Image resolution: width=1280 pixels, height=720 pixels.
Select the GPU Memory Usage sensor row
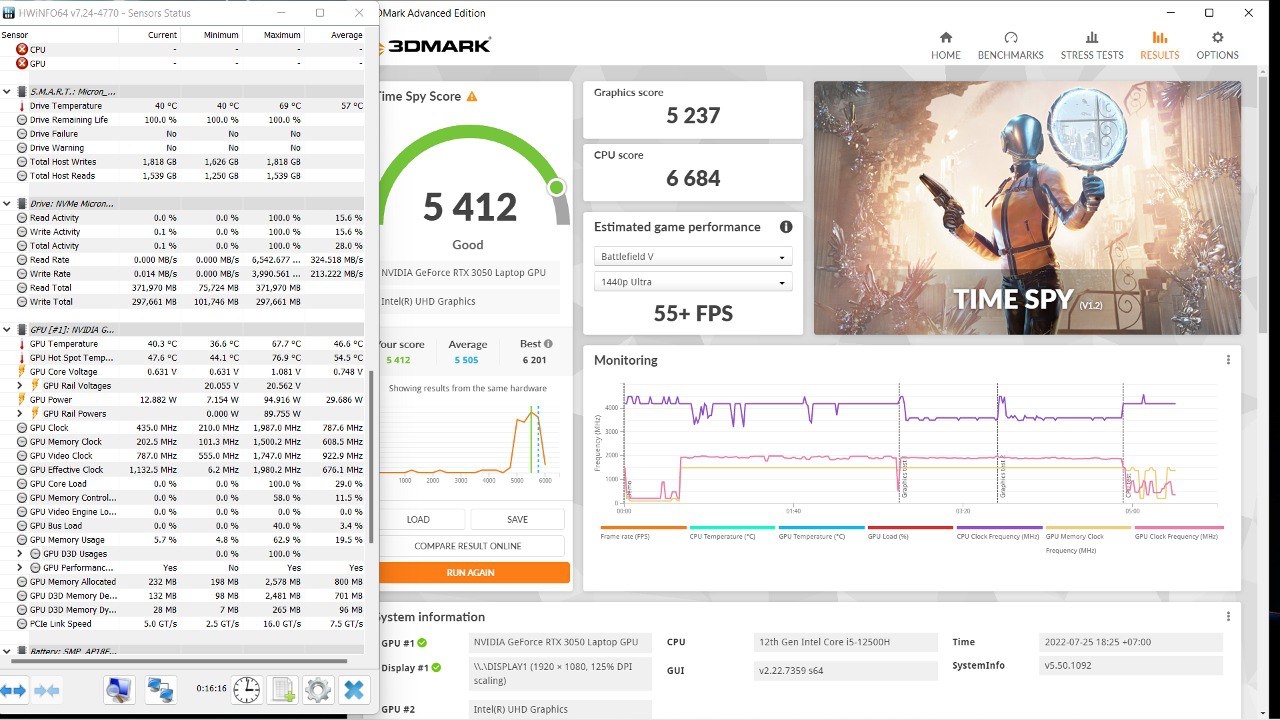(x=183, y=539)
